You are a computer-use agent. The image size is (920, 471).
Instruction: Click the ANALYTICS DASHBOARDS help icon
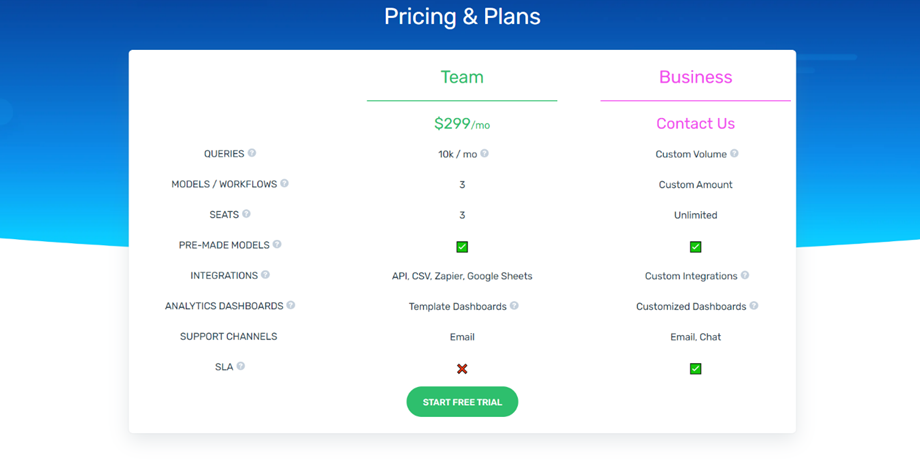pyautogui.click(x=291, y=306)
